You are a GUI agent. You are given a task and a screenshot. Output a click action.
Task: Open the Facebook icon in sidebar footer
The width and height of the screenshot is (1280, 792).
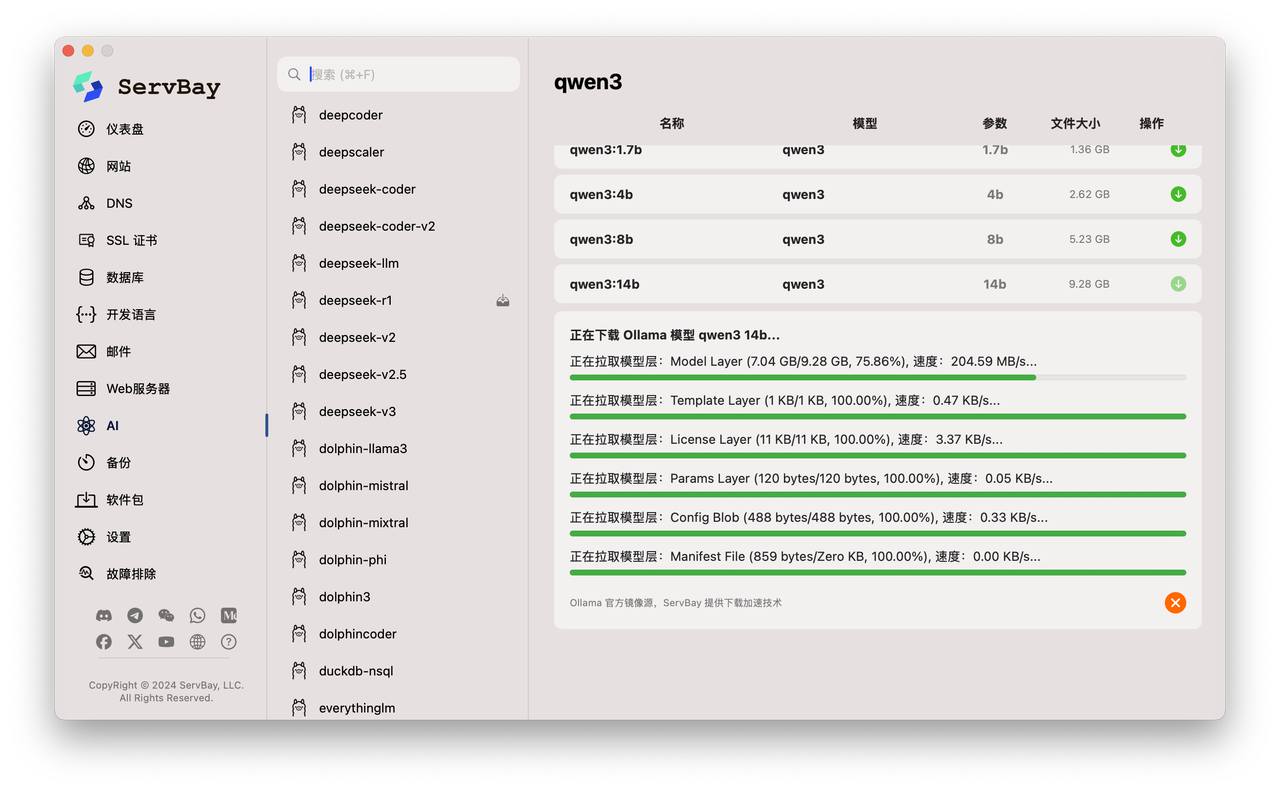(104, 642)
